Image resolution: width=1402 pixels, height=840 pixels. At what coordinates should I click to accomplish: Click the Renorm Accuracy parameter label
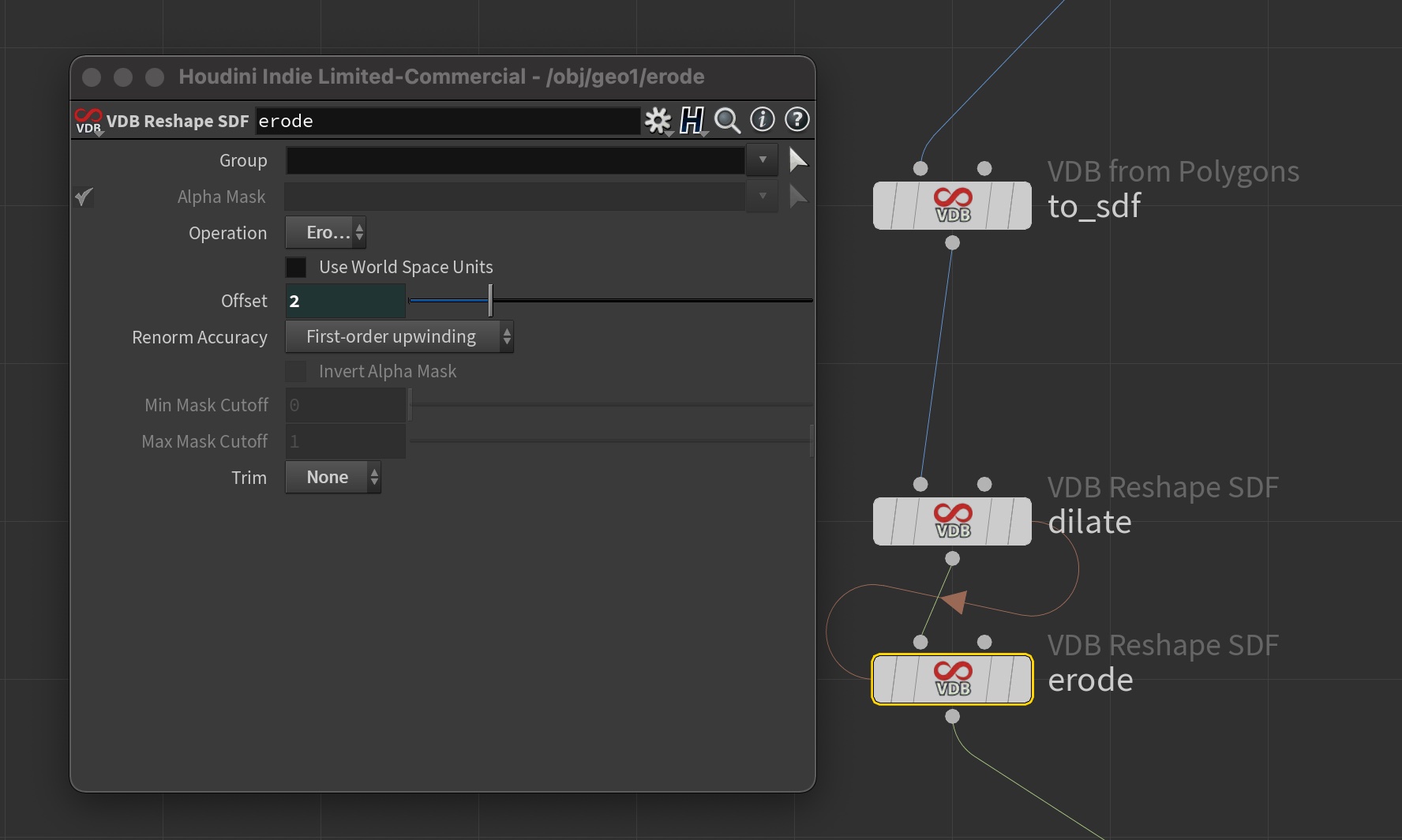[200, 337]
